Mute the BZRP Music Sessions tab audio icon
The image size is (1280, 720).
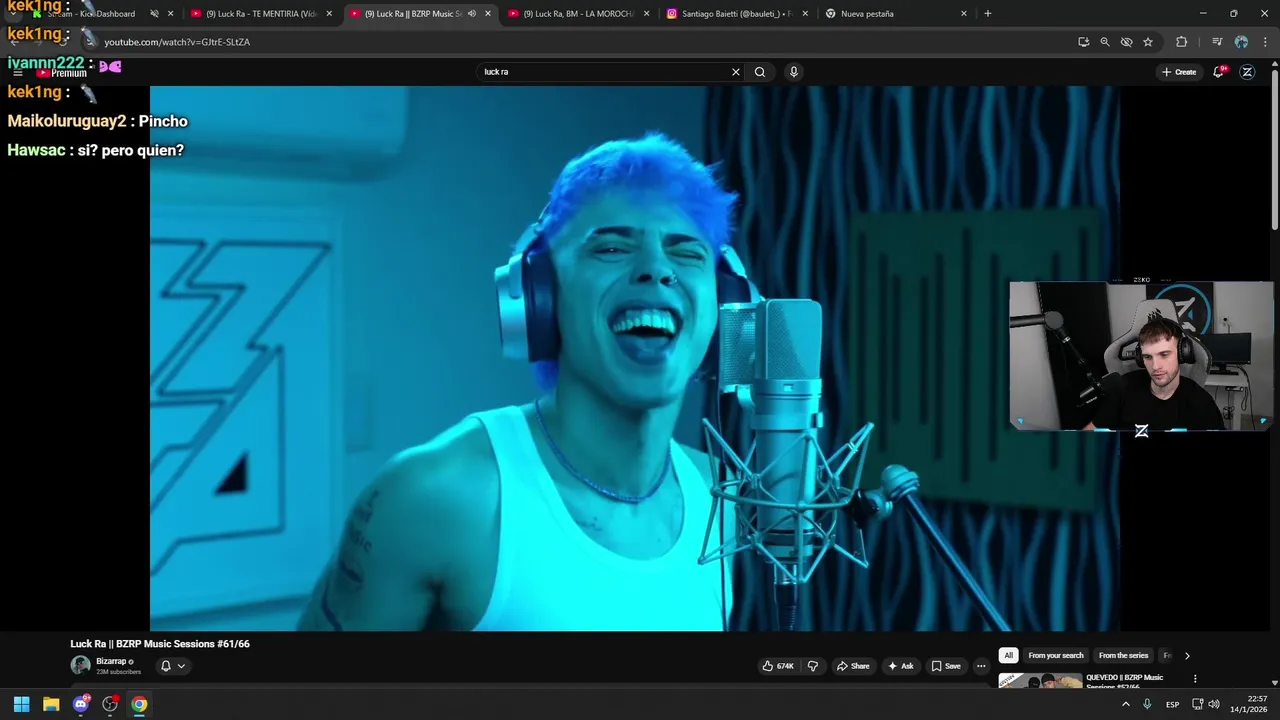pos(472,14)
